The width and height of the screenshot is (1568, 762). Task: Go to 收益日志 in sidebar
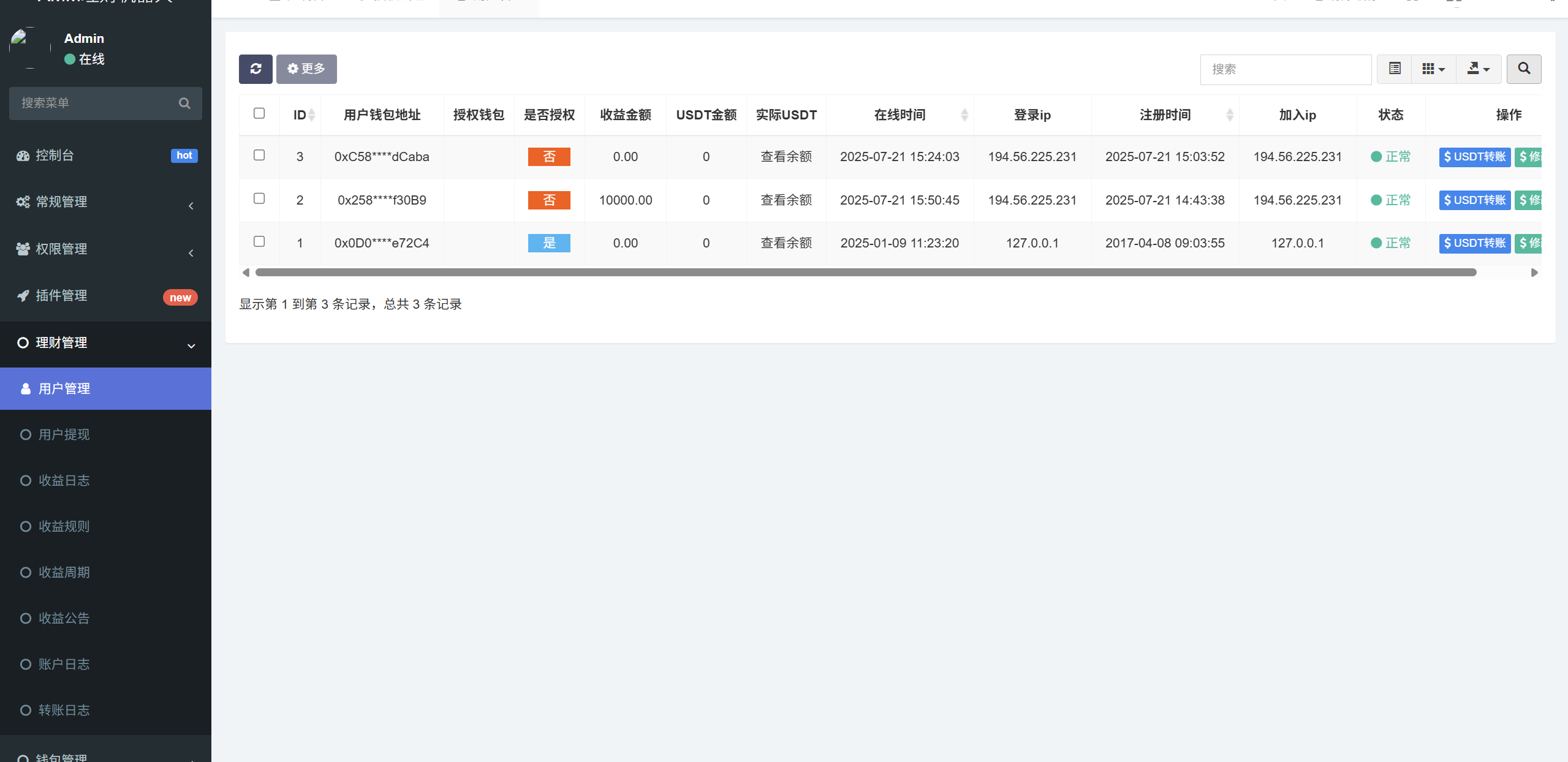(x=64, y=480)
